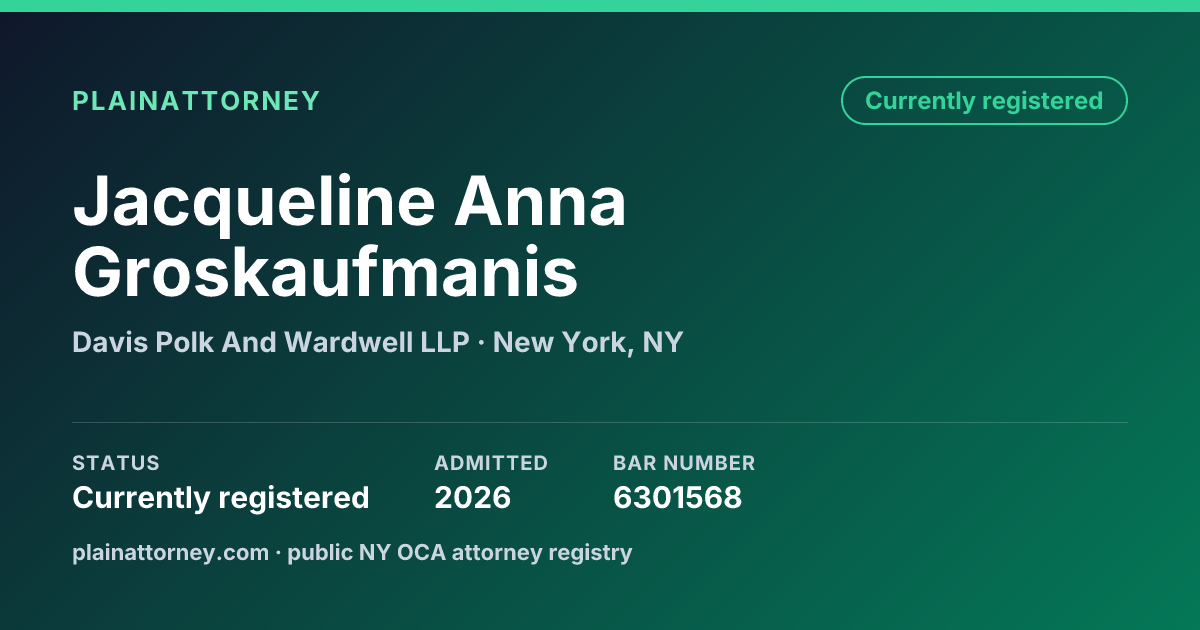This screenshot has height=630, width=1200.
Task: Click the green accent bar at top
Action: coord(600,6)
